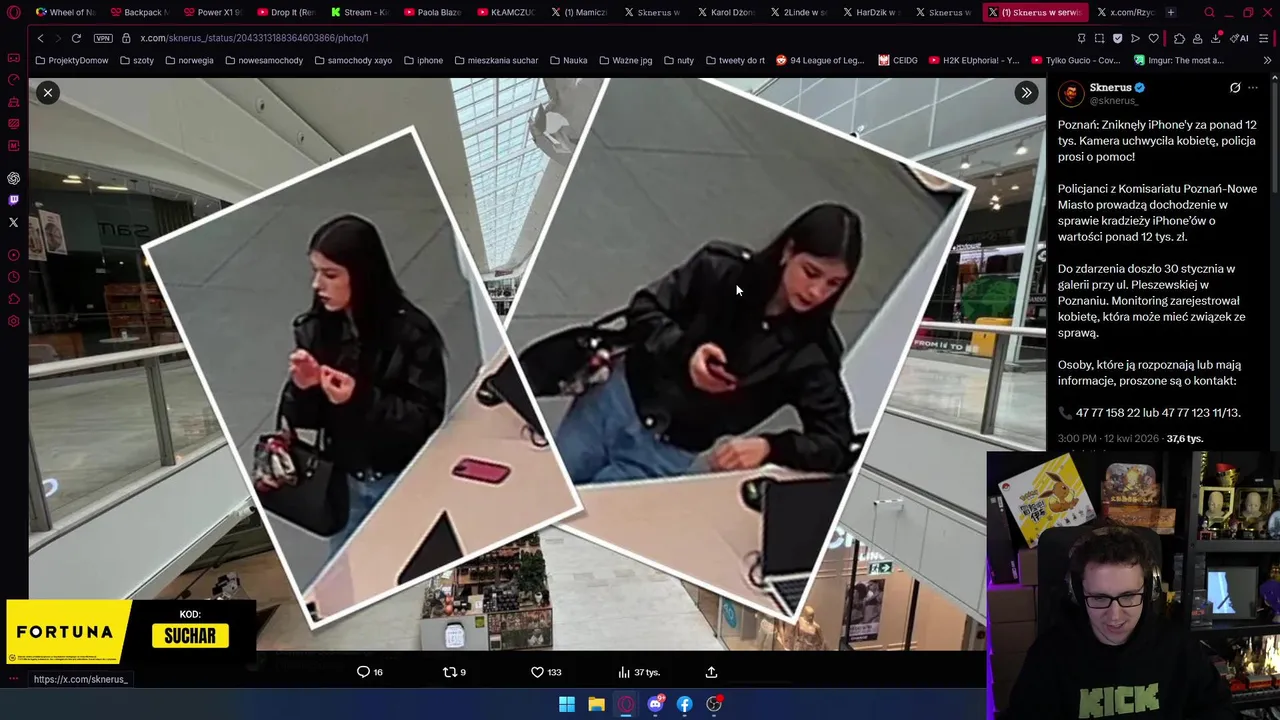
Task: Share the tweet via the upload arrow icon
Action: (711, 672)
